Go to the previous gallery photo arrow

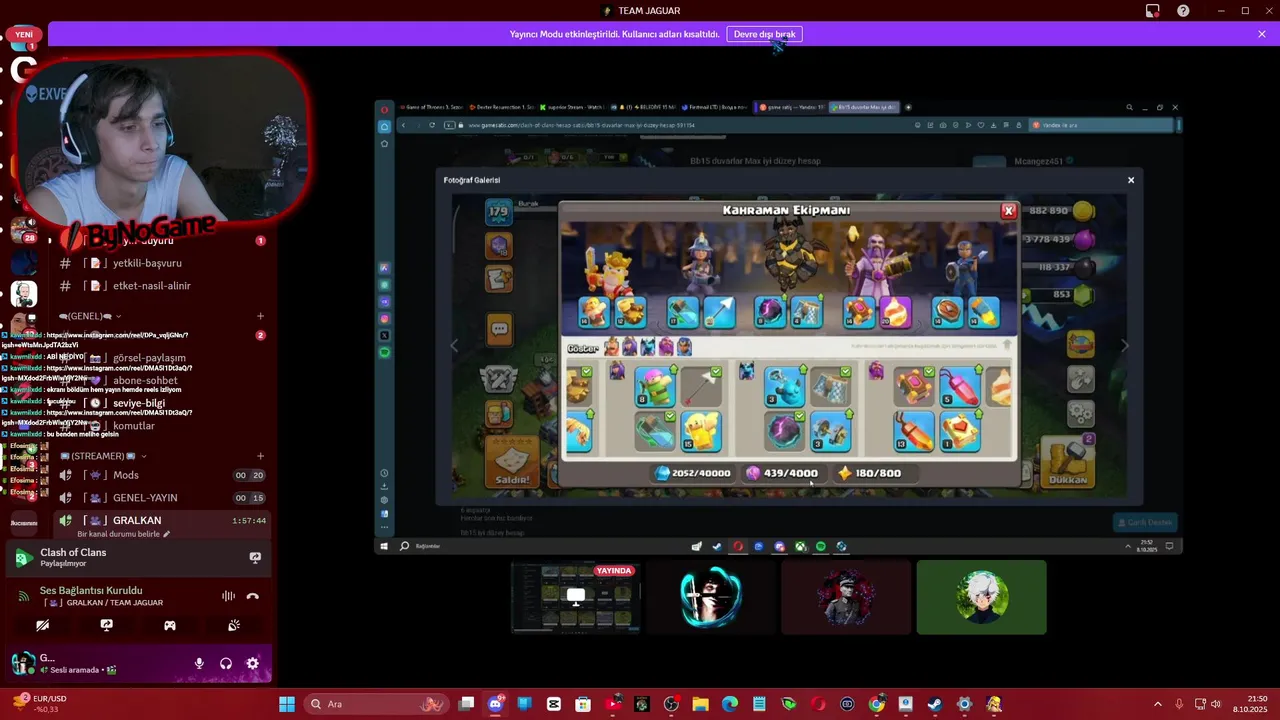click(x=454, y=346)
